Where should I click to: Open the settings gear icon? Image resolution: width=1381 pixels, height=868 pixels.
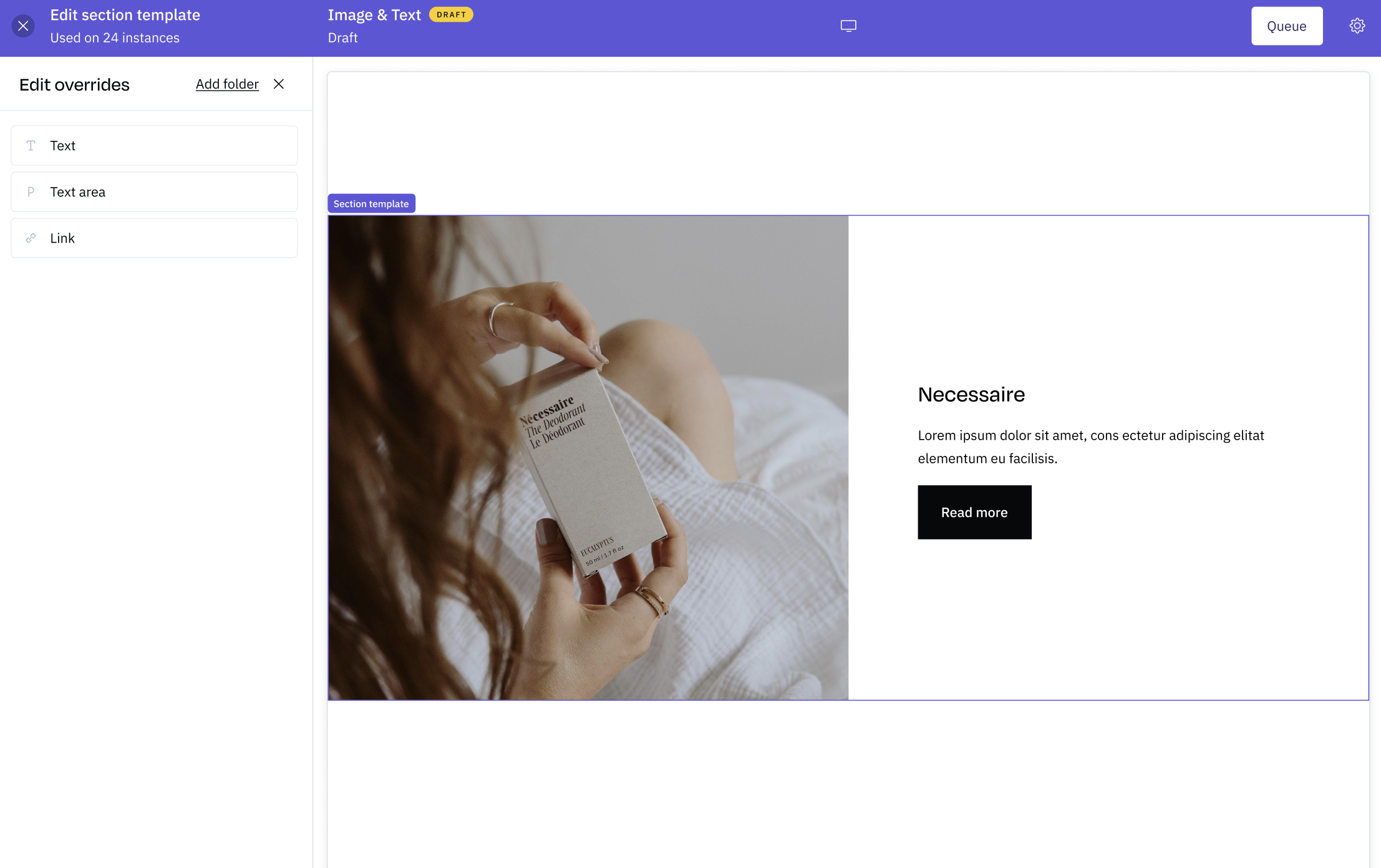1357,26
